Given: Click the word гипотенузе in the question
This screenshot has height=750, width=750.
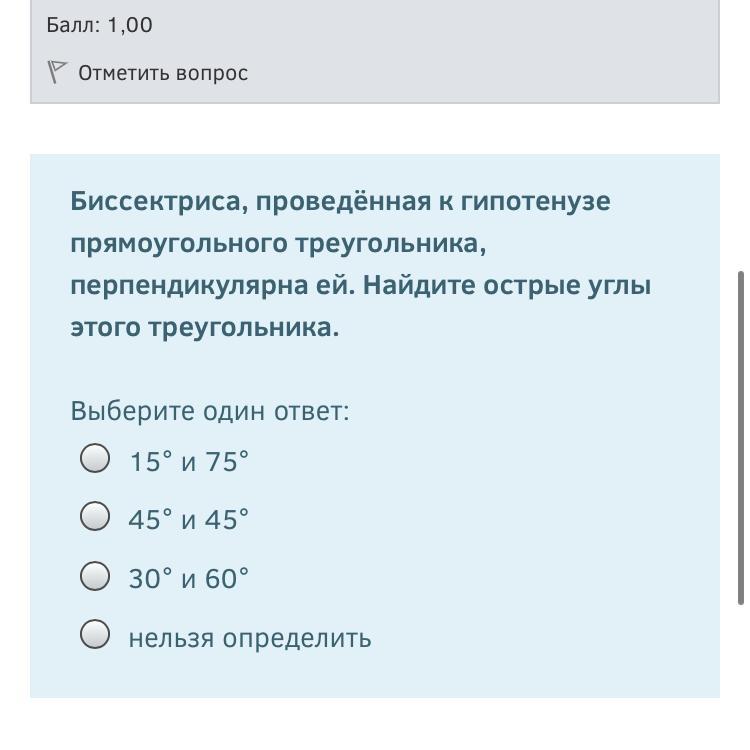Looking at the screenshot, I should tap(549, 201).
